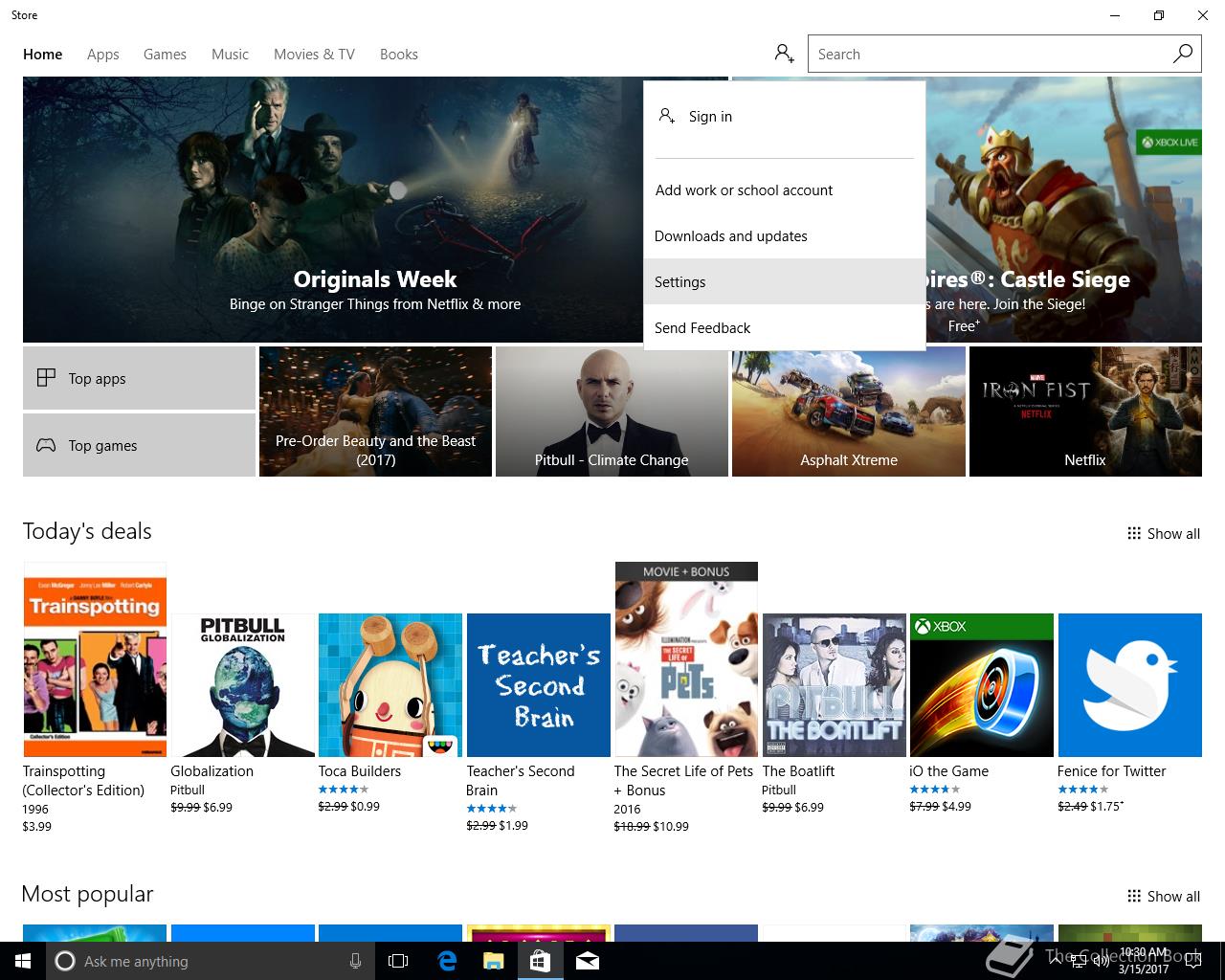Open the Books tab
The width and height of the screenshot is (1225, 980).
(x=399, y=55)
